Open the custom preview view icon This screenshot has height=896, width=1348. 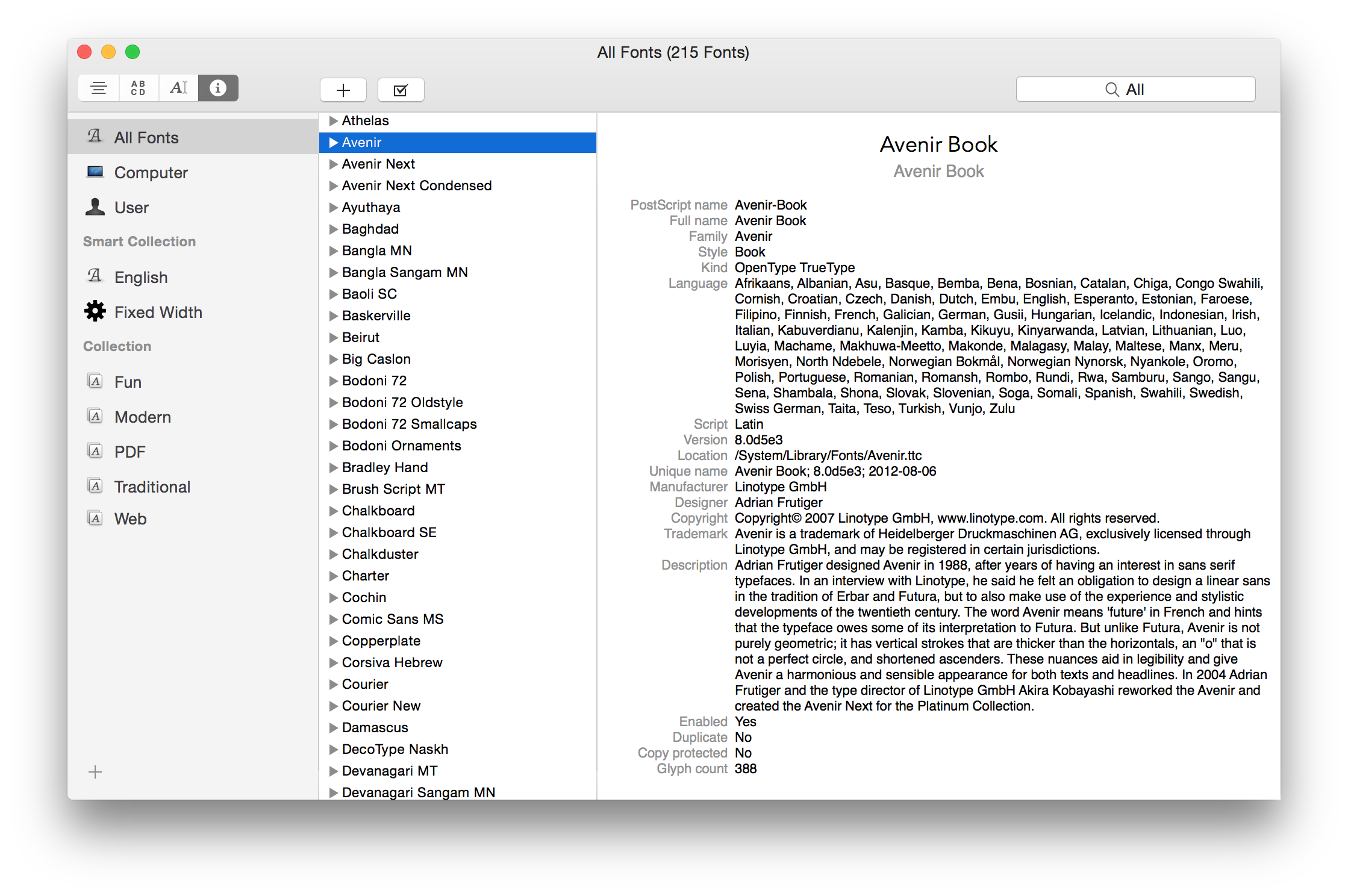pos(178,88)
